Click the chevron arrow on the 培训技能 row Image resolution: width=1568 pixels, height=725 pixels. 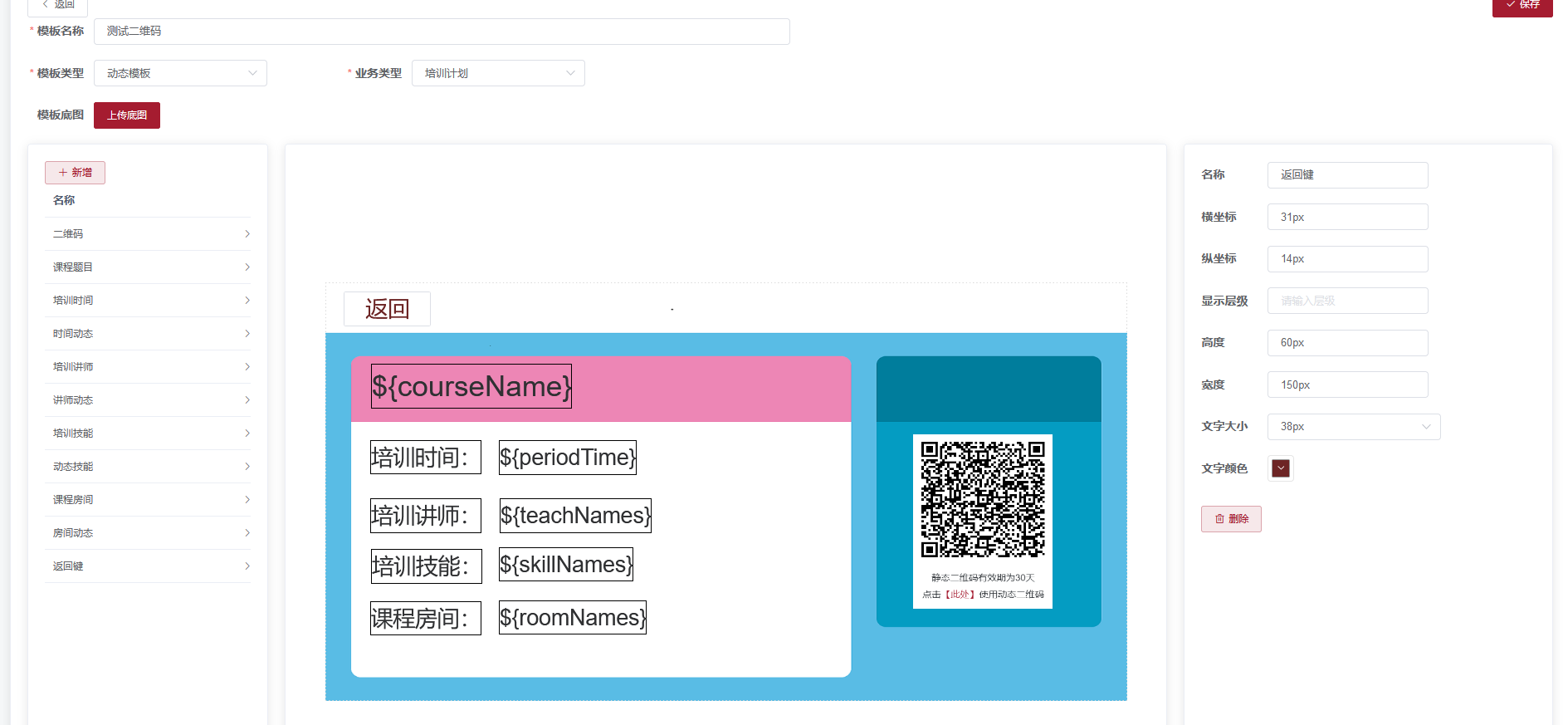[x=247, y=434]
